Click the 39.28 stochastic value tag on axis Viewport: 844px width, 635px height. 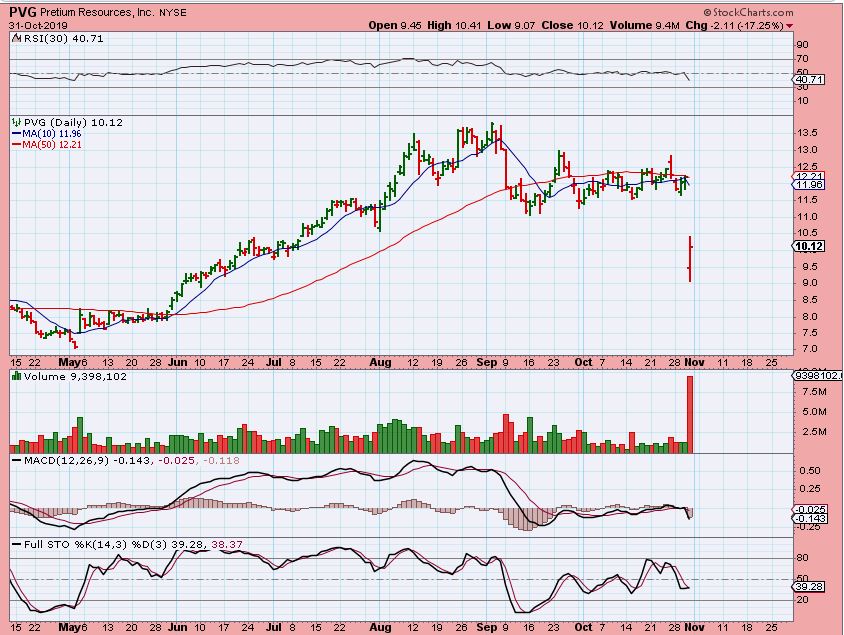808,587
